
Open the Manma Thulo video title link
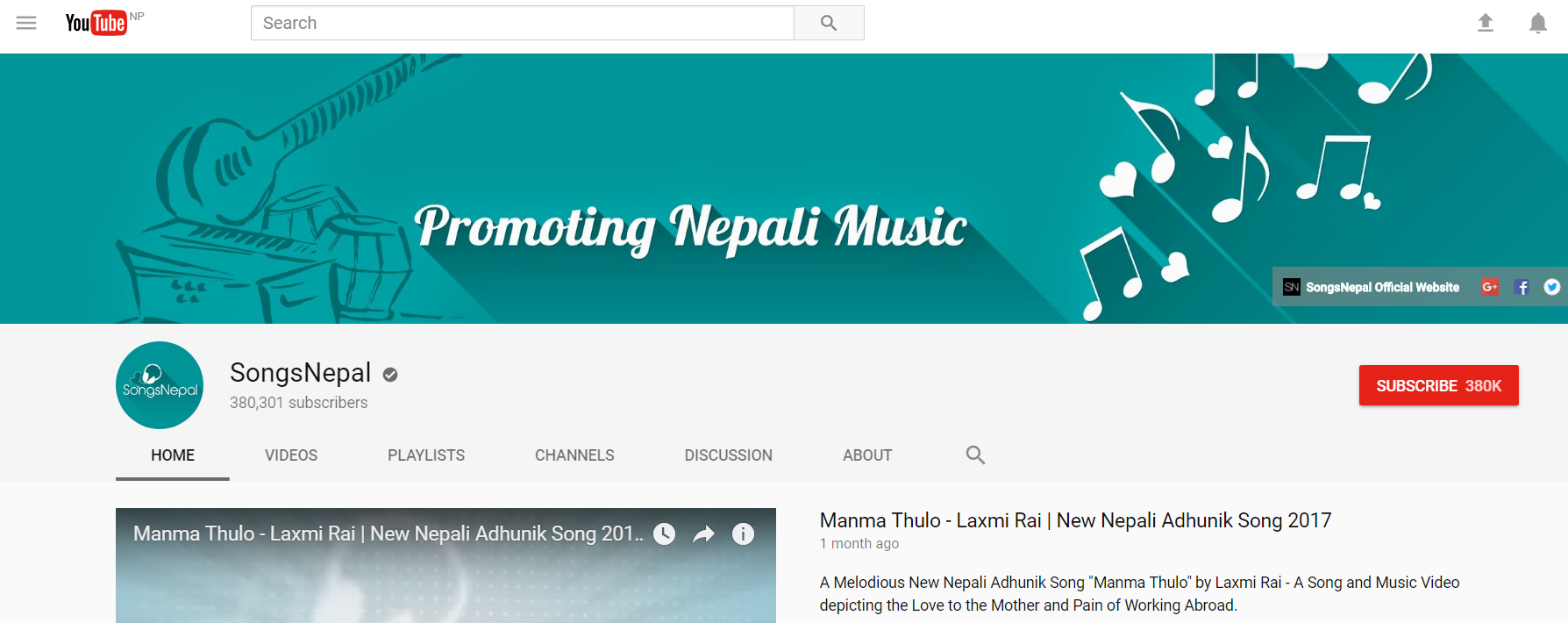click(1075, 520)
